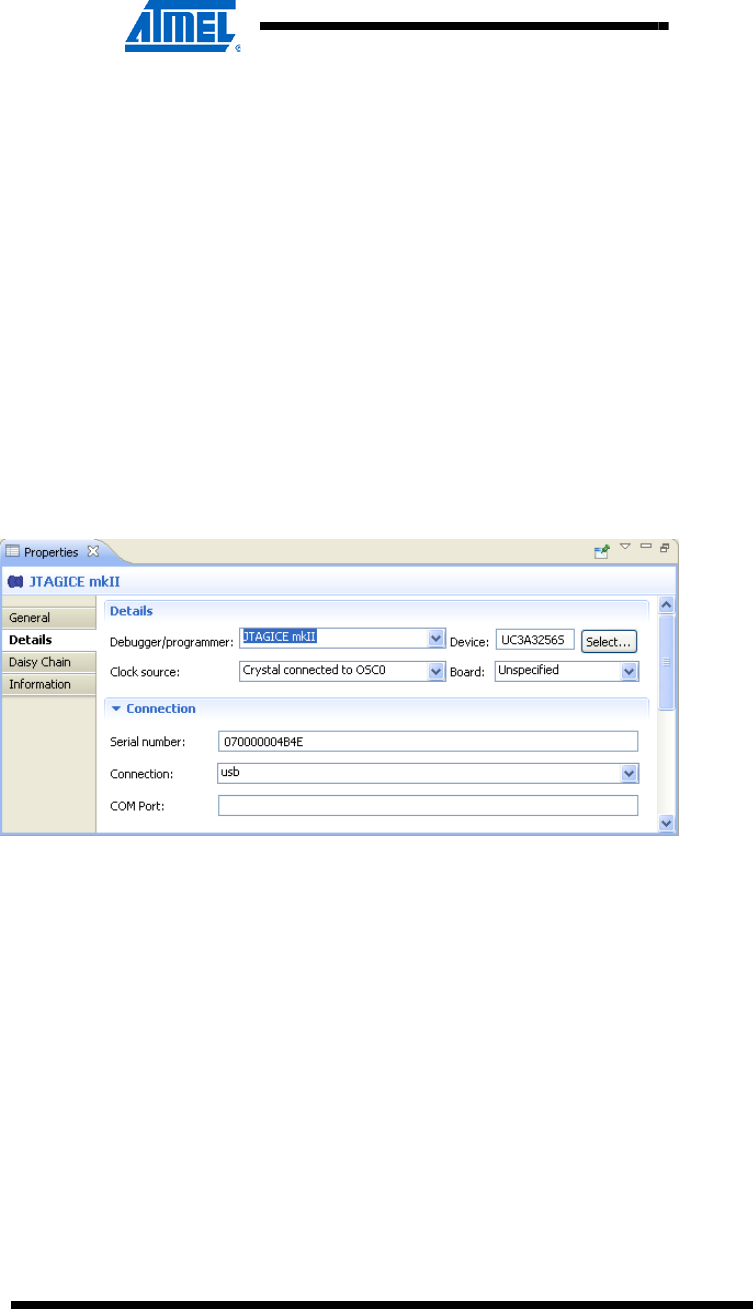Click the COM Port input field
This screenshot has width=753, height=1309.
(x=427, y=806)
